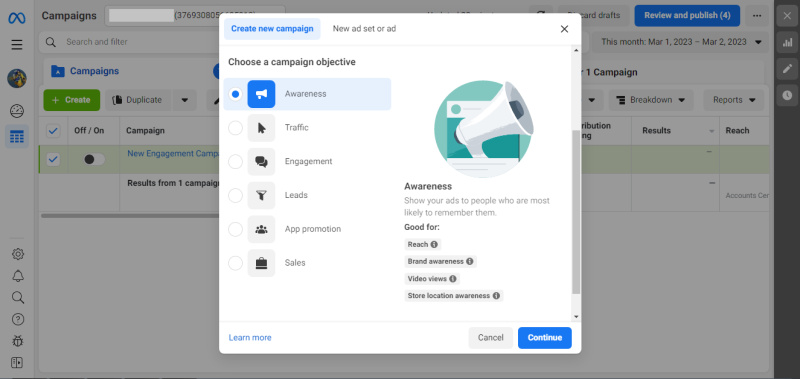Open Account overview gauge icon
The height and width of the screenshot is (379, 800).
pos(17,111)
